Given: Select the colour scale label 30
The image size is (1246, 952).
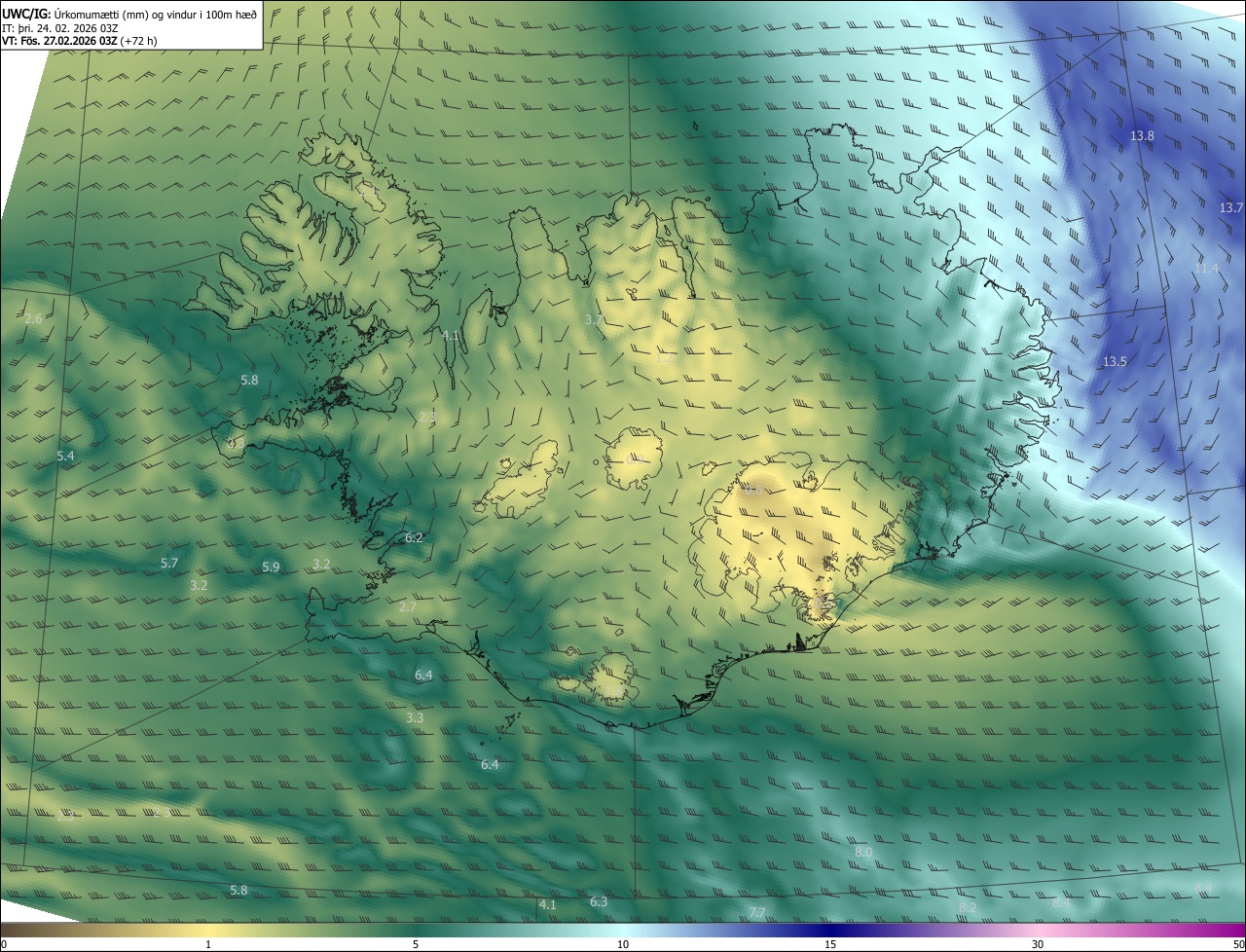Looking at the screenshot, I should coord(1038,944).
